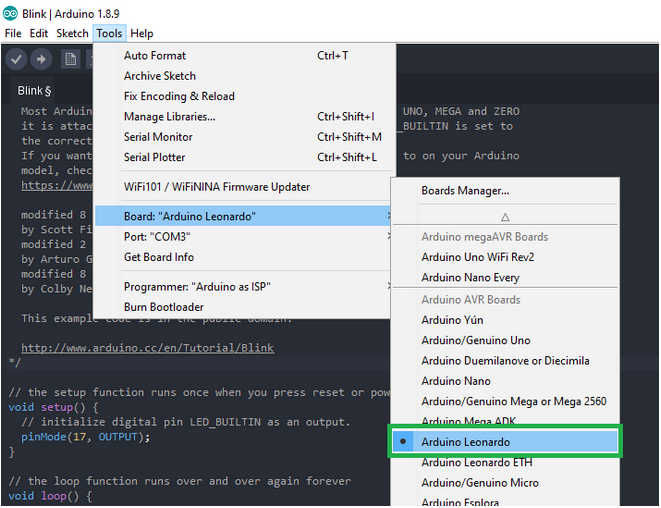Viewport: 661px width, 508px height.
Task: Click scroll-up triangle in boards list
Action: click(x=505, y=217)
